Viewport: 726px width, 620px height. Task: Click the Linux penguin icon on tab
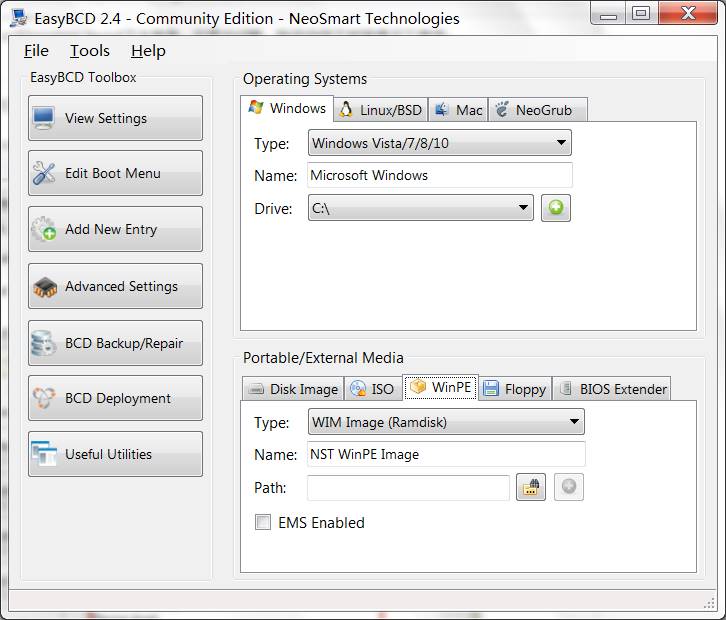(345, 110)
